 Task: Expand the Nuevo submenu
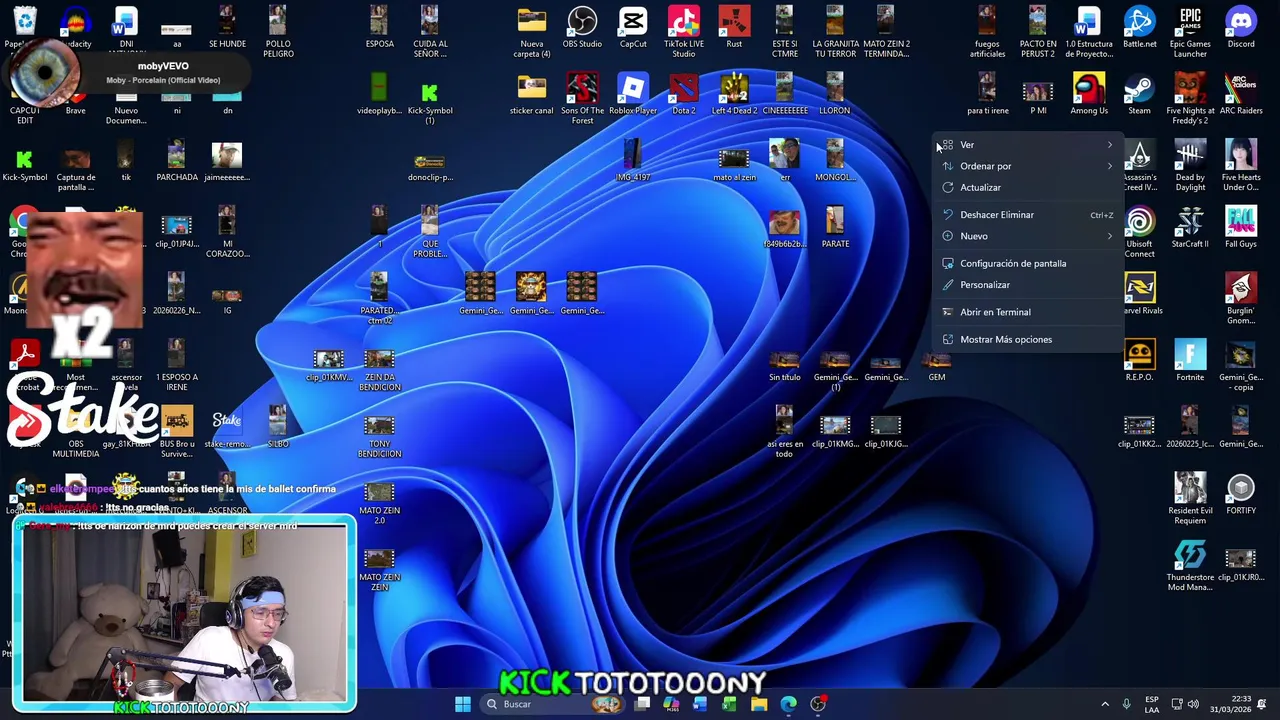1029,236
